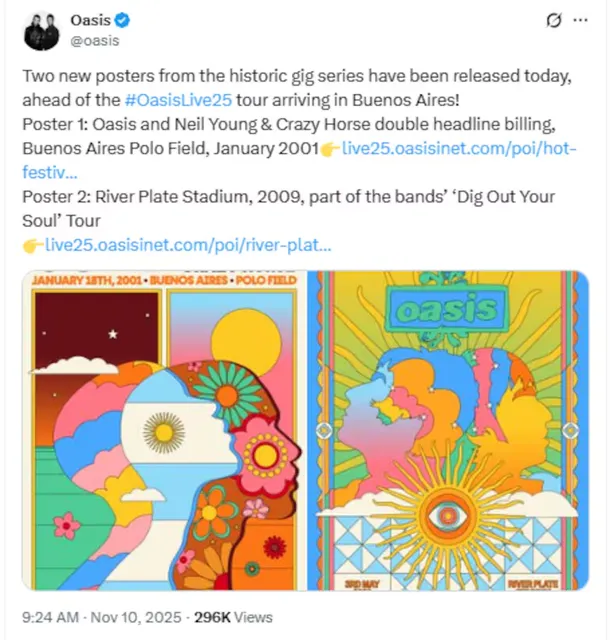Open the @oasis handle link
Screen dimensions: 610x640
click(95, 40)
